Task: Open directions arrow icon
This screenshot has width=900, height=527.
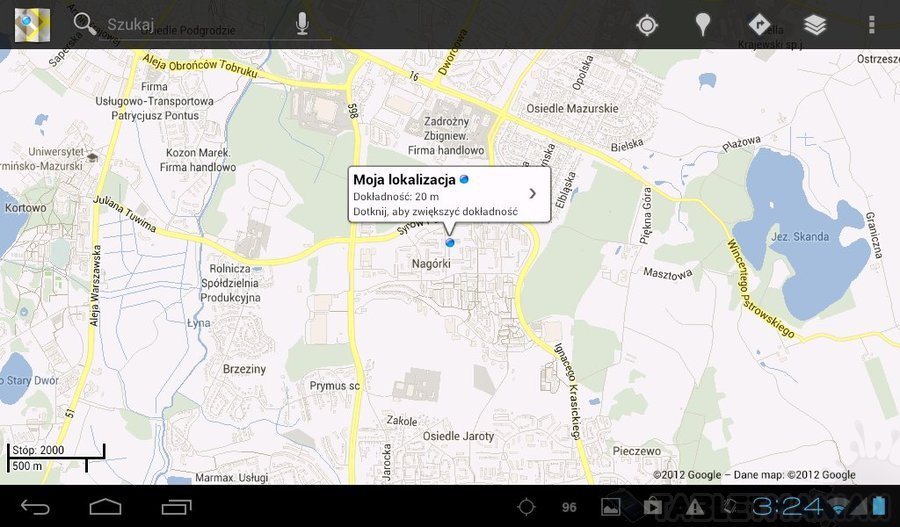Action: pos(759,25)
